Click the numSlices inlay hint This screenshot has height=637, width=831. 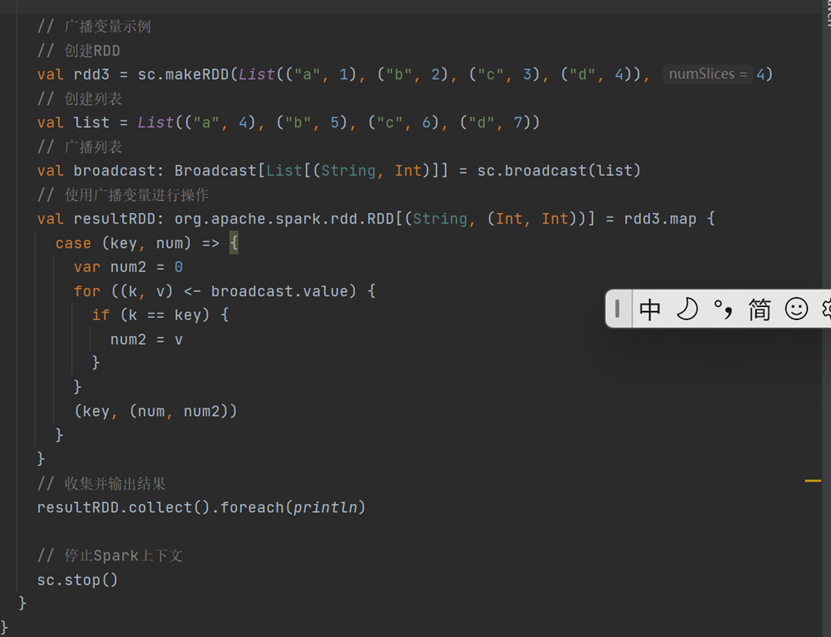point(708,74)
